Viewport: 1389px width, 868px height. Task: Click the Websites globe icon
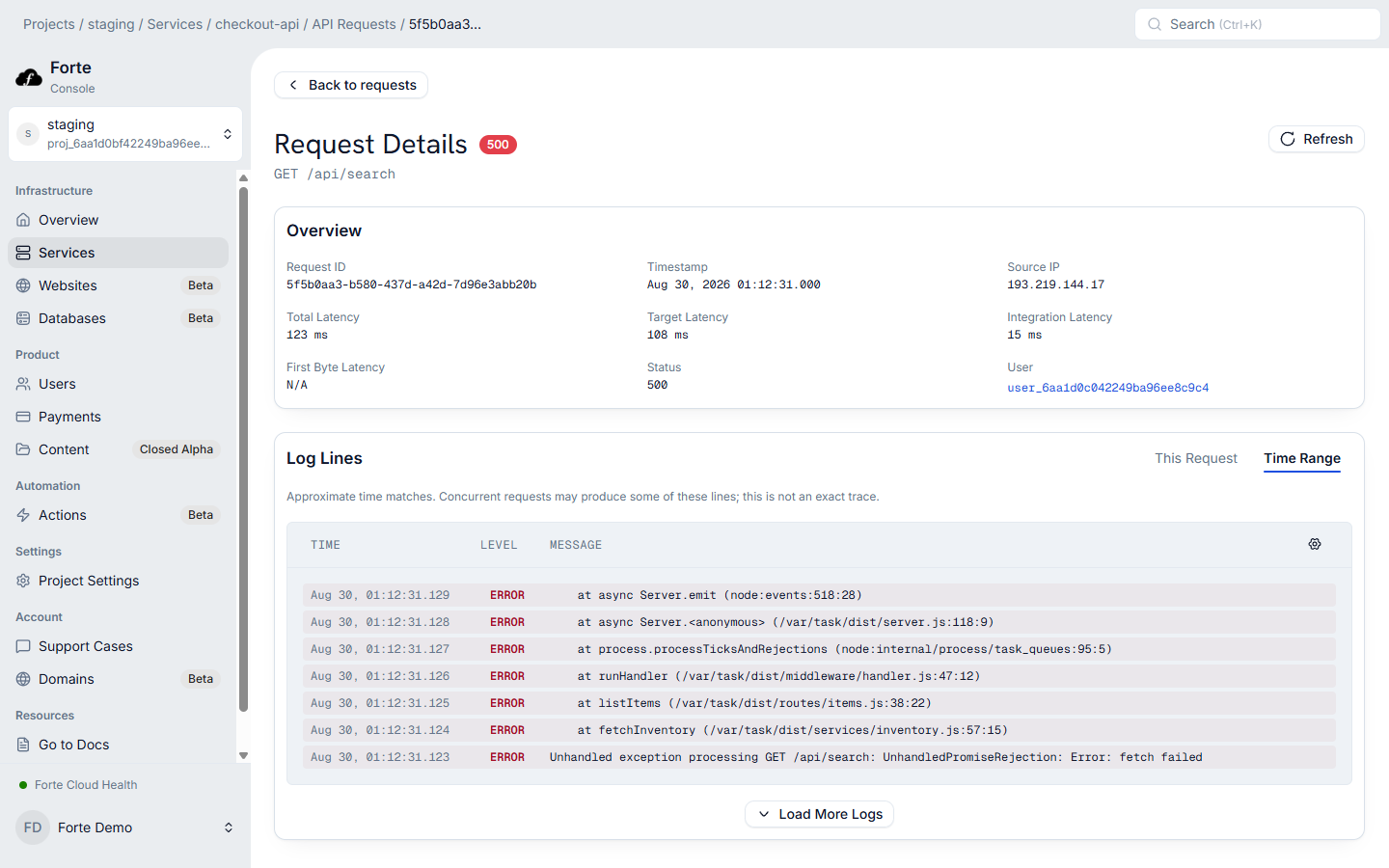pos(23,285)
